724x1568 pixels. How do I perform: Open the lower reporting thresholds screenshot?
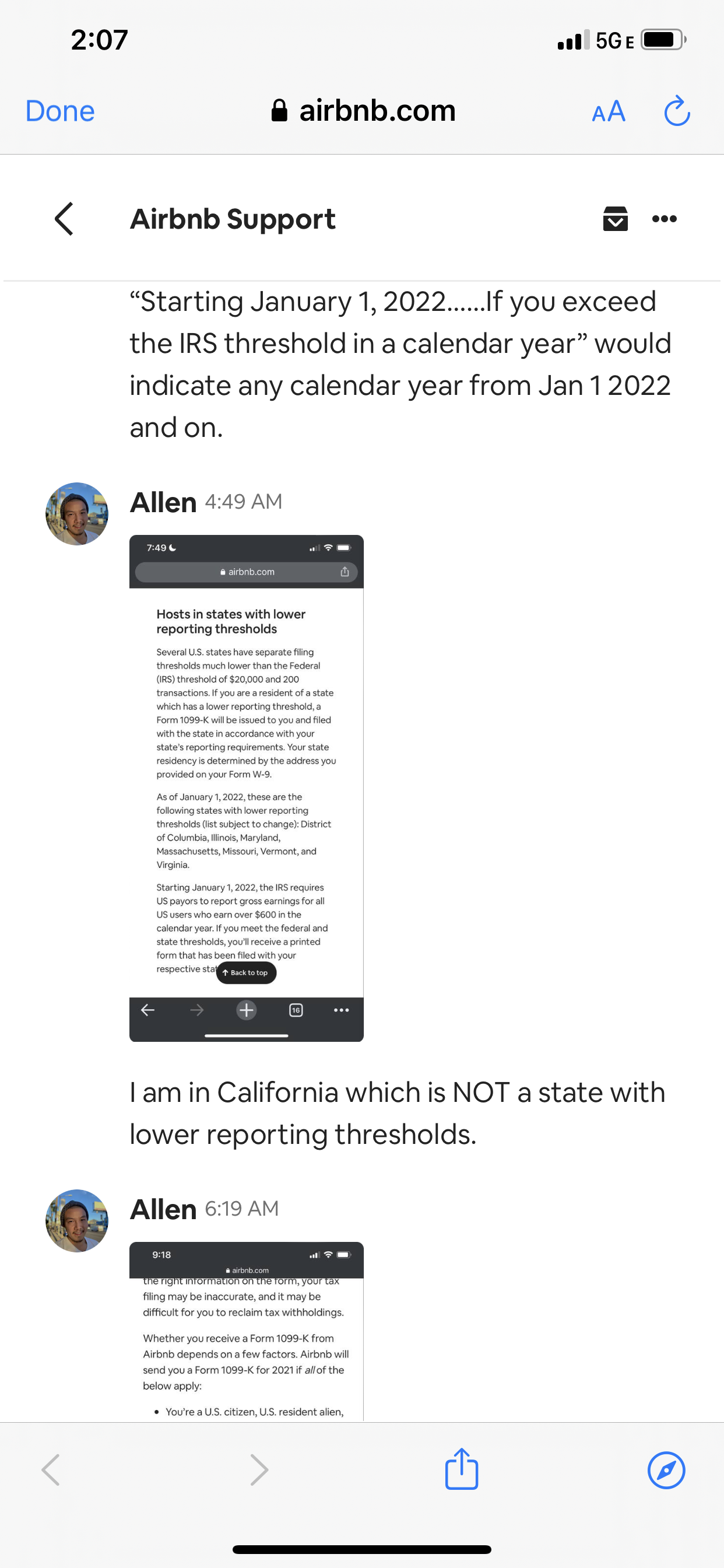tap(247, 787)
